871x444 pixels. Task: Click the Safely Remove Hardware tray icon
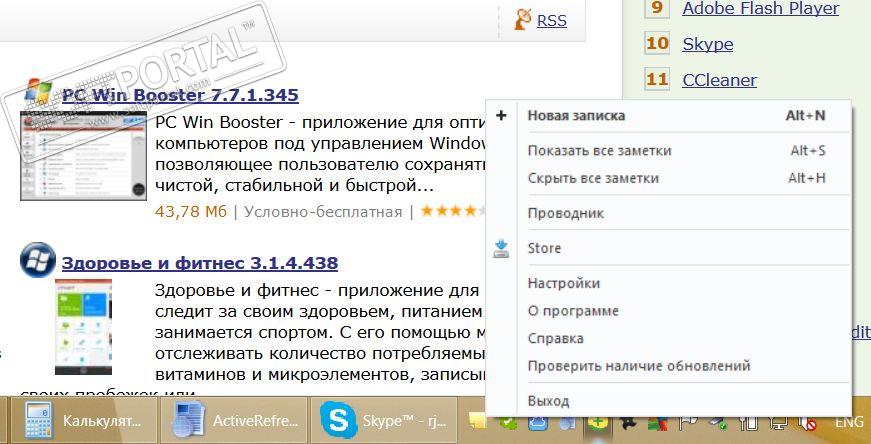coord(717,423)
